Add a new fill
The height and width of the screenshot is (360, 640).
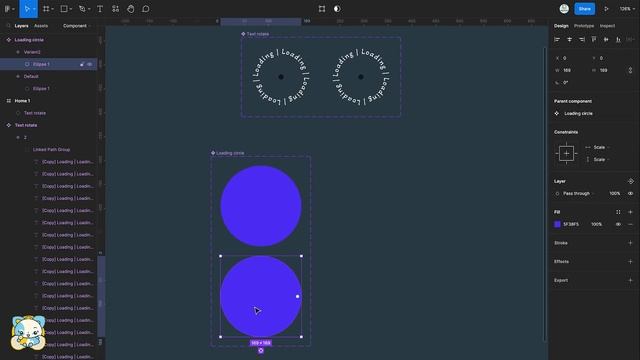tap(630, 212)
